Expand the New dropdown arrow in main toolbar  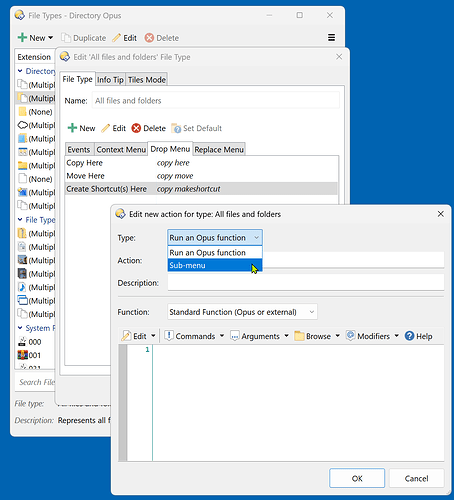click(50, 38)
